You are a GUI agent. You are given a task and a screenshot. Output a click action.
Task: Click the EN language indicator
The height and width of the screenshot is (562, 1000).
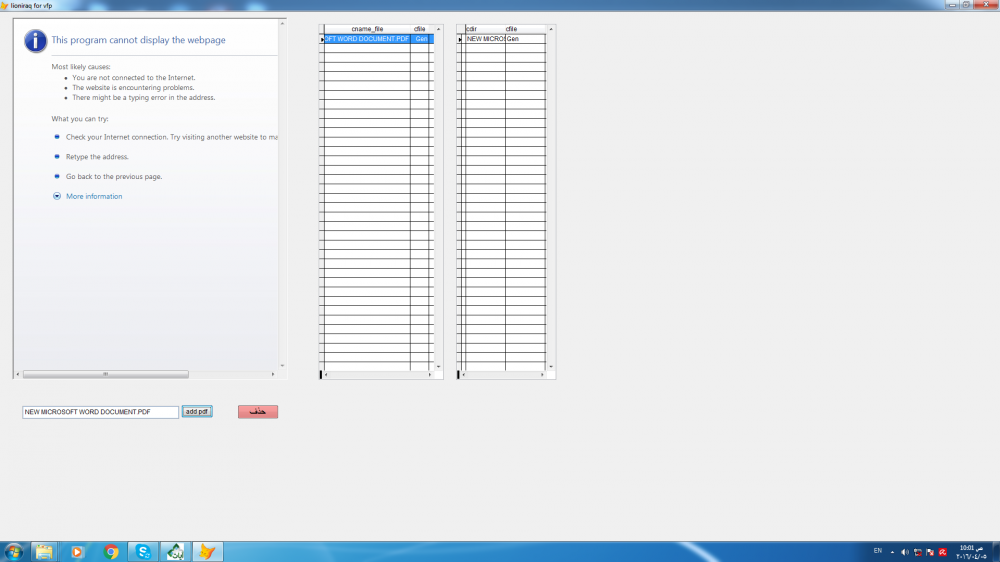click(x=878, y=551)
